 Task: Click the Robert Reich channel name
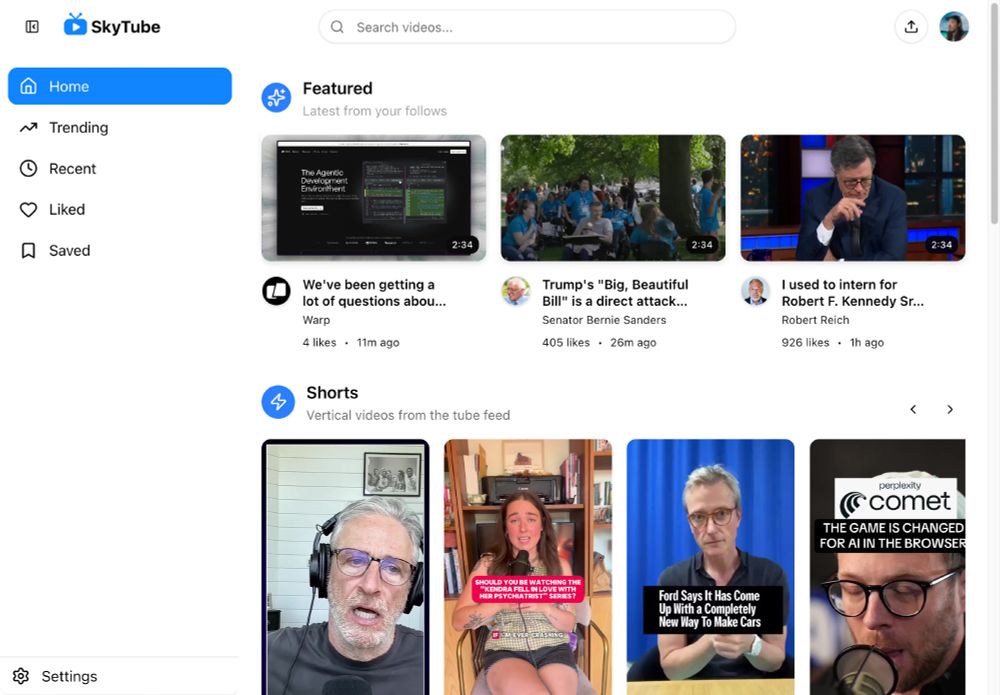click(x=815, y=320)
